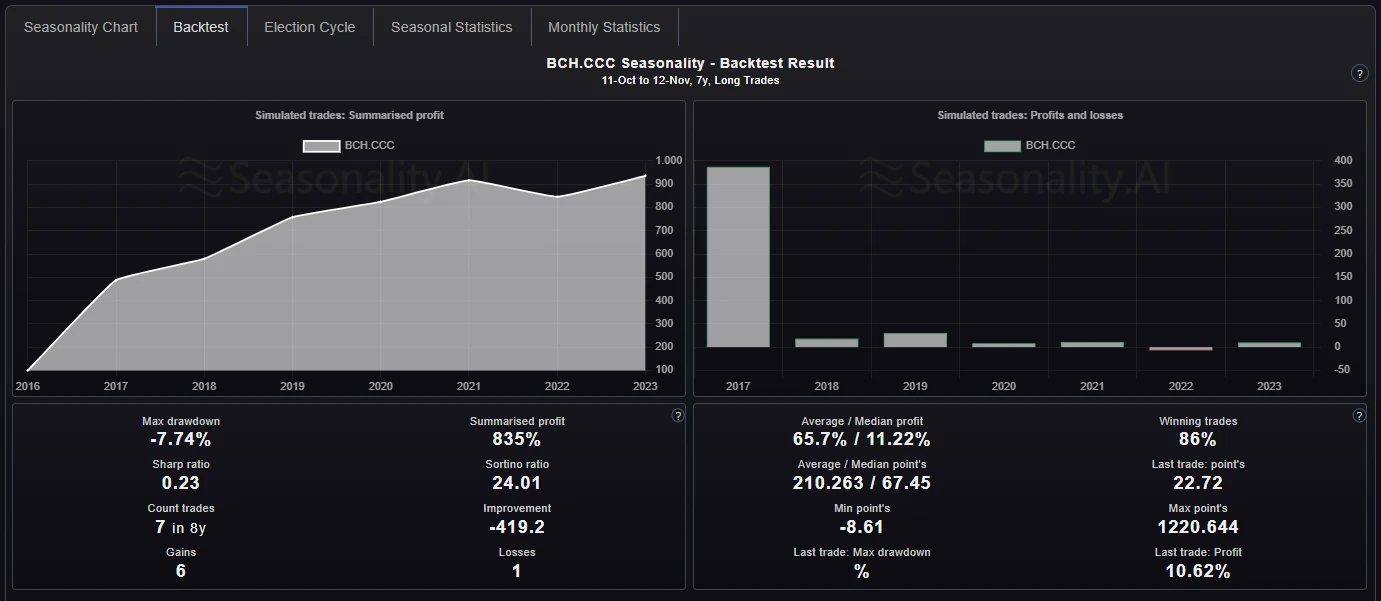The image size is (1381, 601).
Task: Click the Seasonality.AI watermark on the losses chart
Action: pyautogui.click(x=1018, y=175)
